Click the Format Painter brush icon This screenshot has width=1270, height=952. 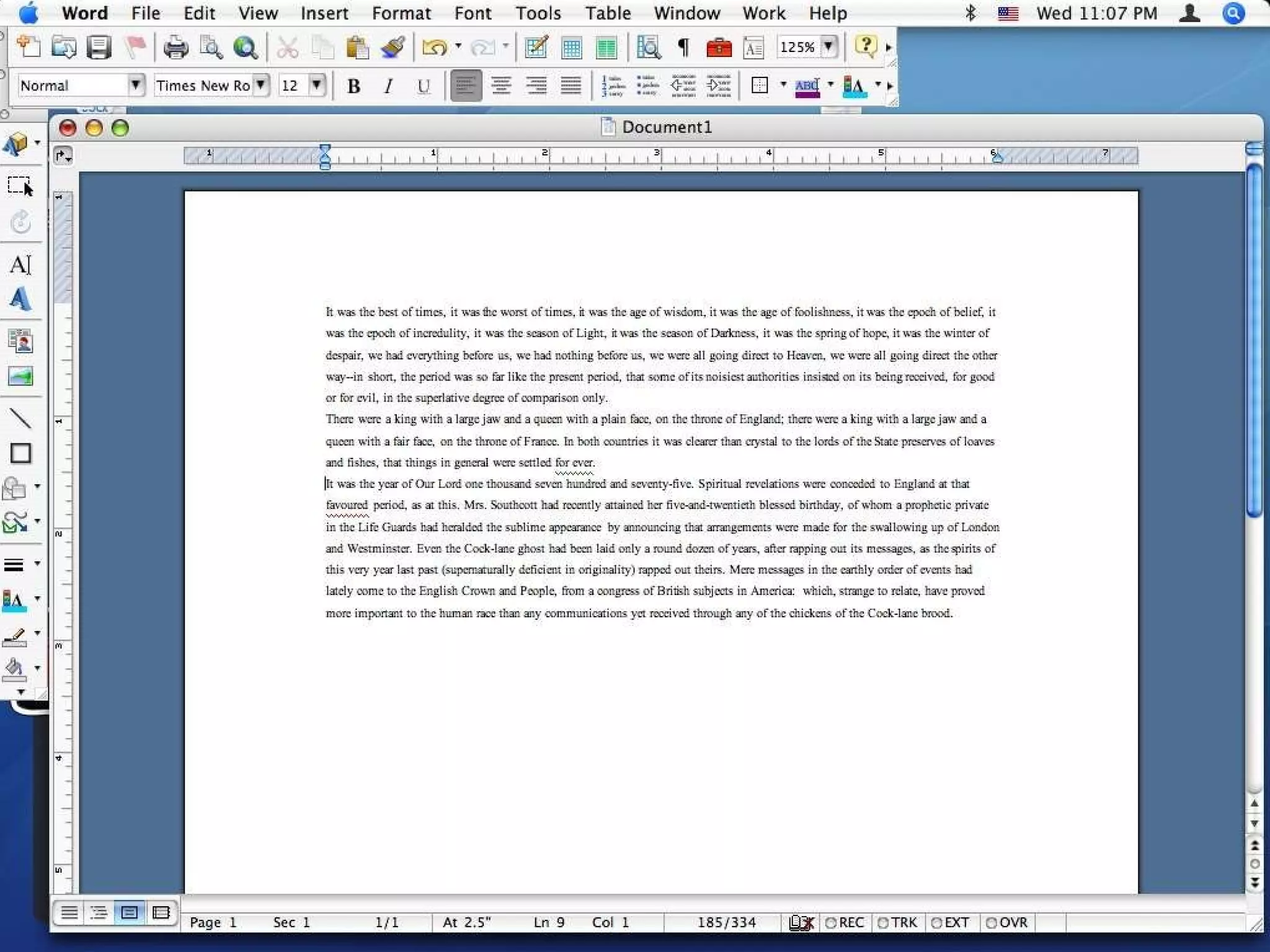point(393,47)
